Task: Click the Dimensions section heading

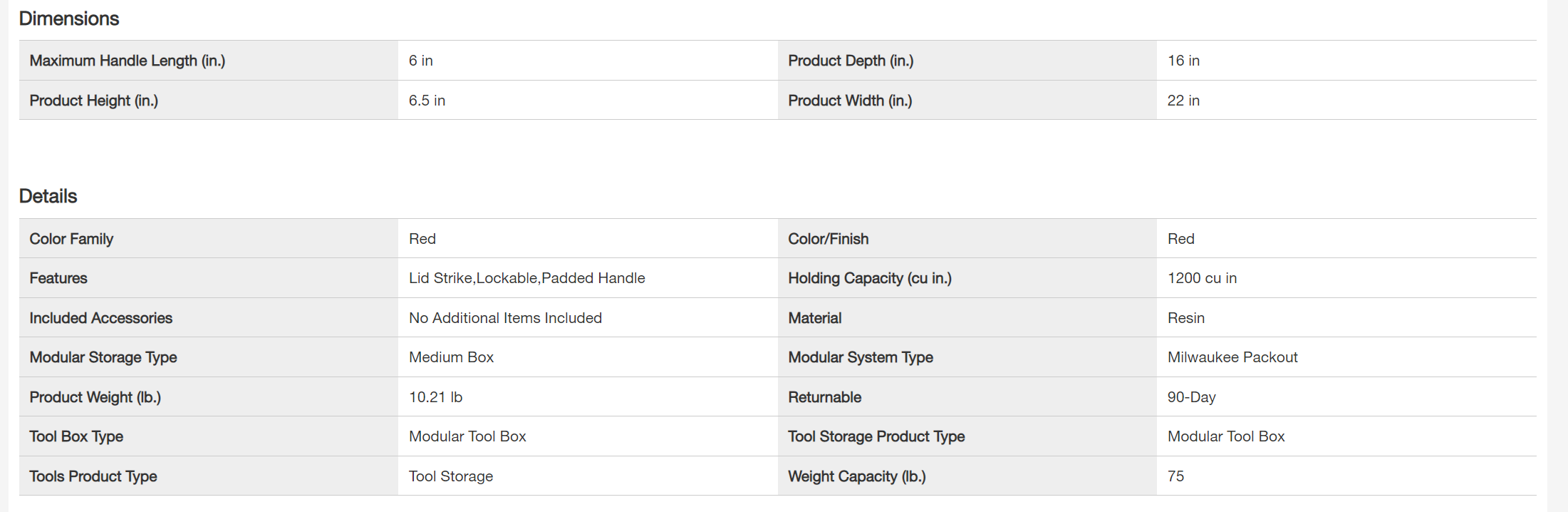Action: click(x=69, y=19)
